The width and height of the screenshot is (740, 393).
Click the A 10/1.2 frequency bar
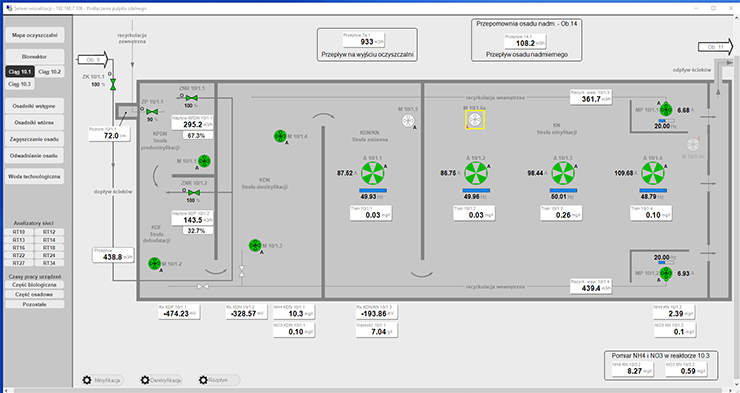coord(476,191)
